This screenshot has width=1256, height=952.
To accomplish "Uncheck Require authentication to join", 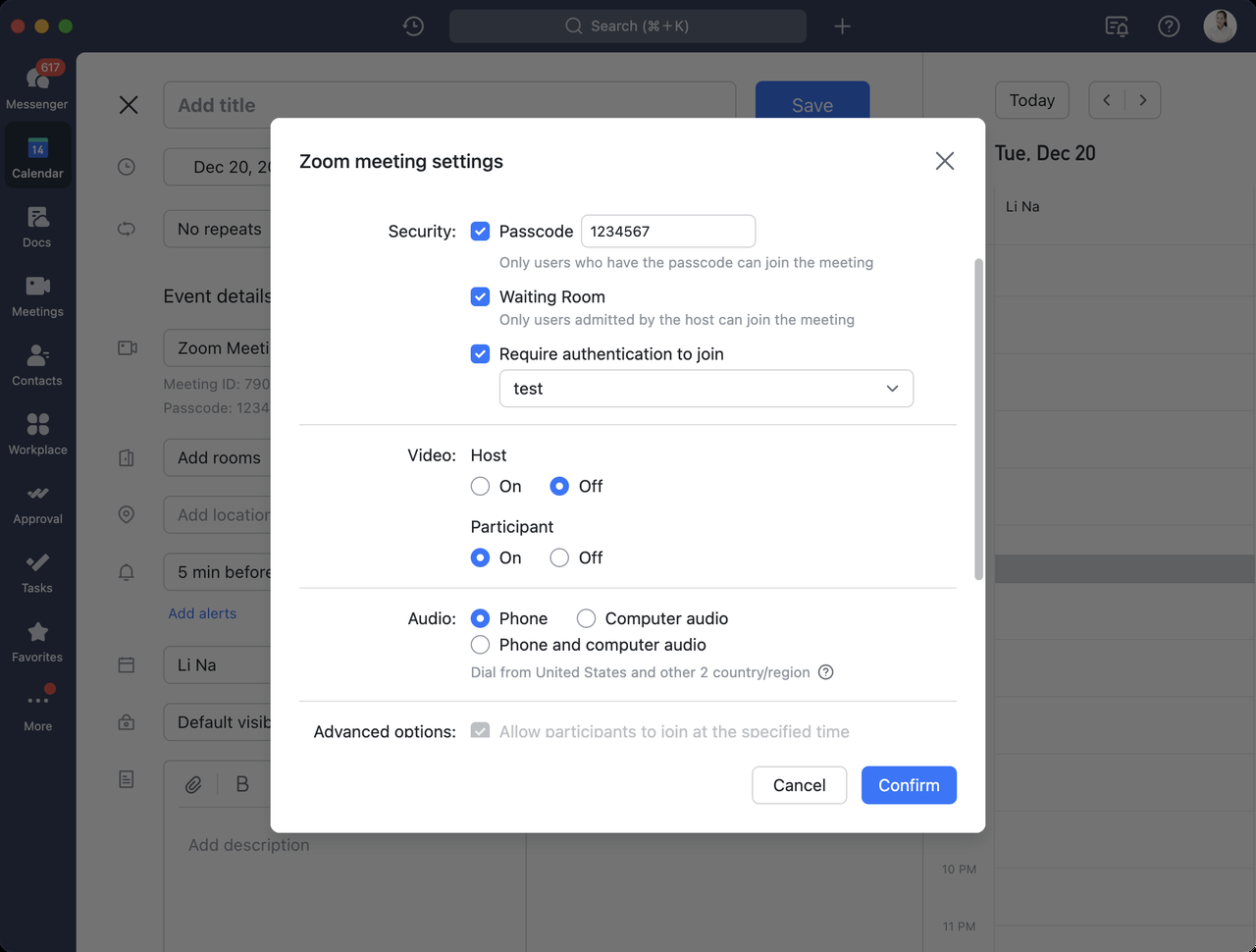I will coord(480,354).
